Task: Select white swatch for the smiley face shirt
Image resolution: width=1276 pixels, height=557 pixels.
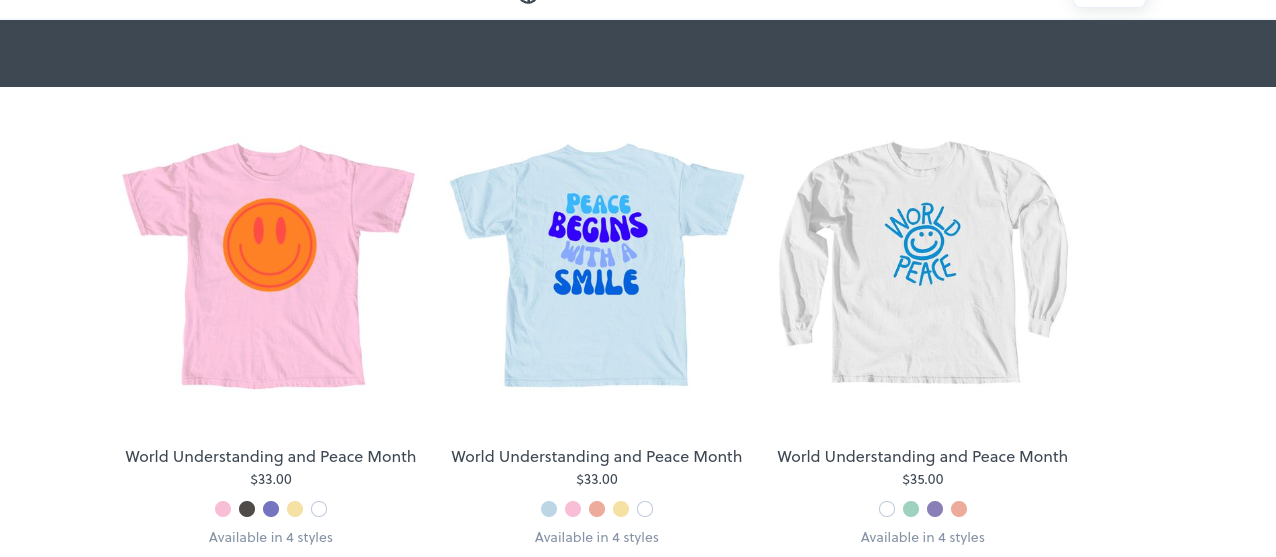Action: click(319, 509)
